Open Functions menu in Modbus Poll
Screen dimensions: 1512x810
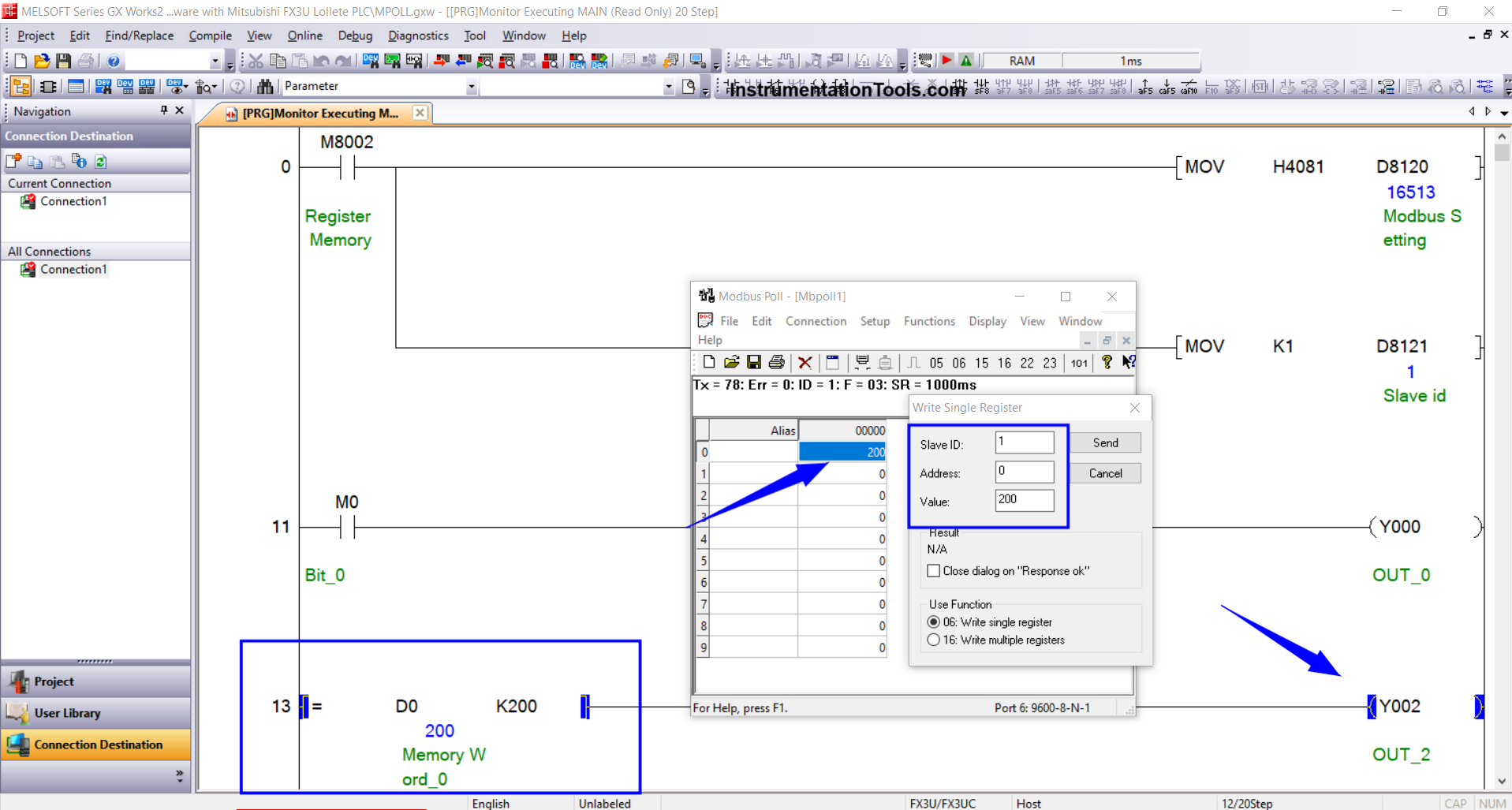pos(928,321)
